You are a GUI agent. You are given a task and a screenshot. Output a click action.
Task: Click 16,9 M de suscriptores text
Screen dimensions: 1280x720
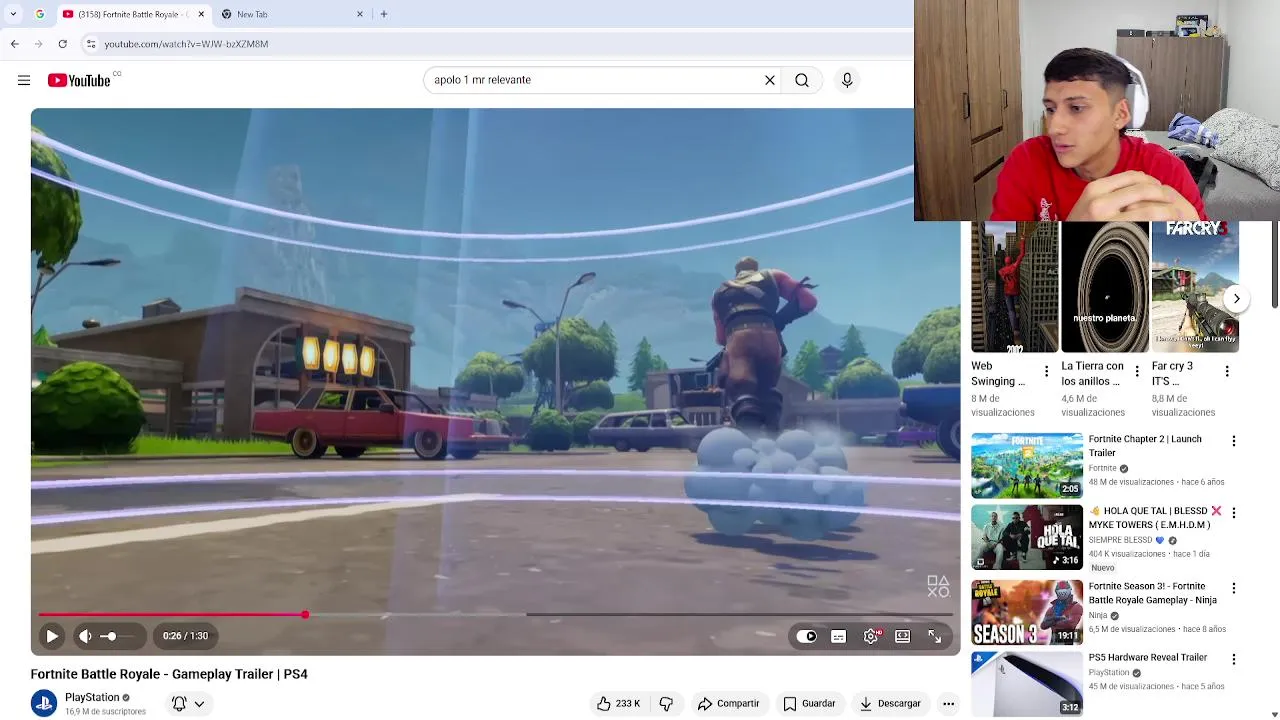coord(105,712)
